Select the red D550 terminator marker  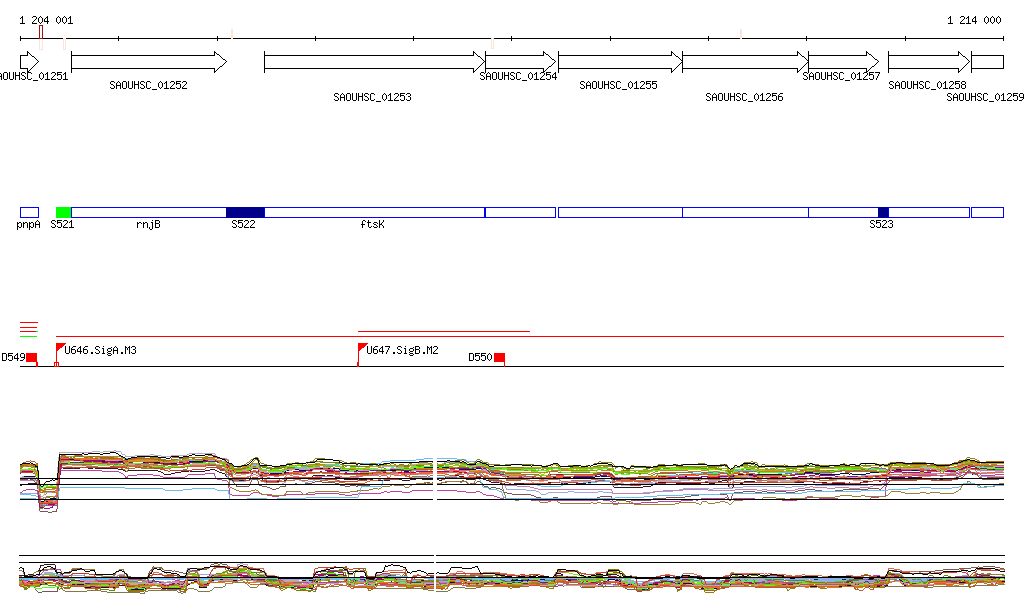point(499,357)
